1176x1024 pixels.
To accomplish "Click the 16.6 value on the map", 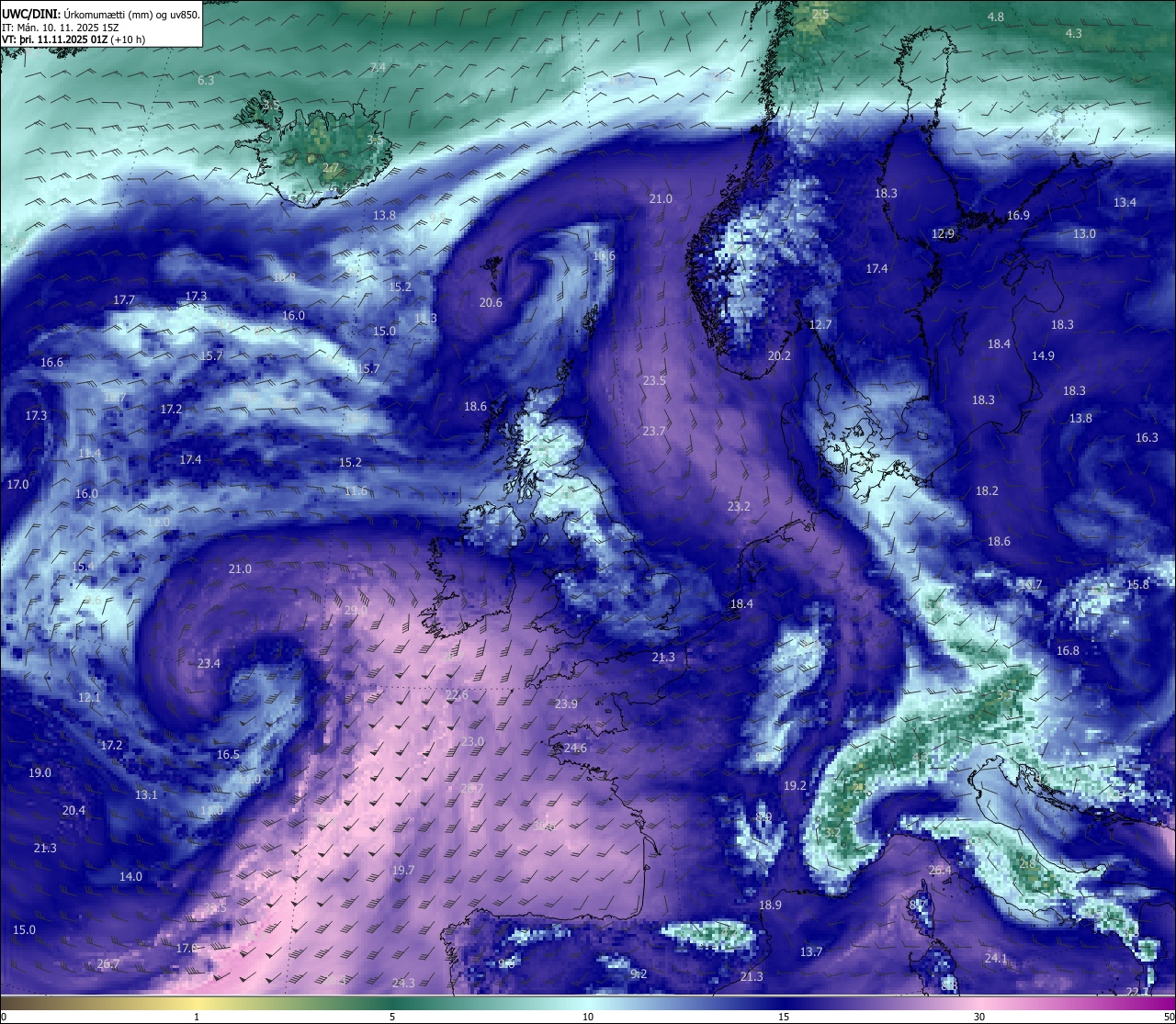I will (x=51, y=362).
